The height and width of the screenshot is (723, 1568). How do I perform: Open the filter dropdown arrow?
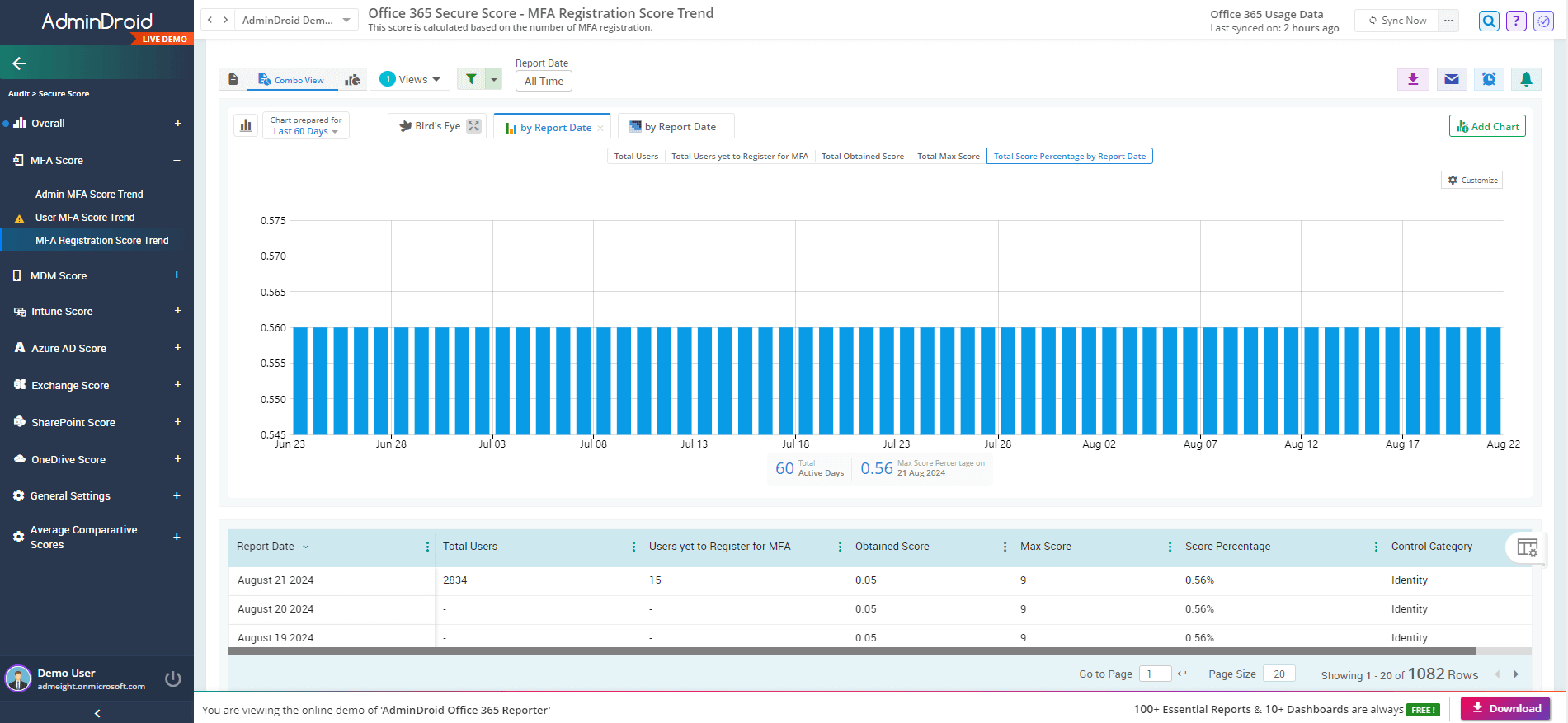click(x=493, y=79)
